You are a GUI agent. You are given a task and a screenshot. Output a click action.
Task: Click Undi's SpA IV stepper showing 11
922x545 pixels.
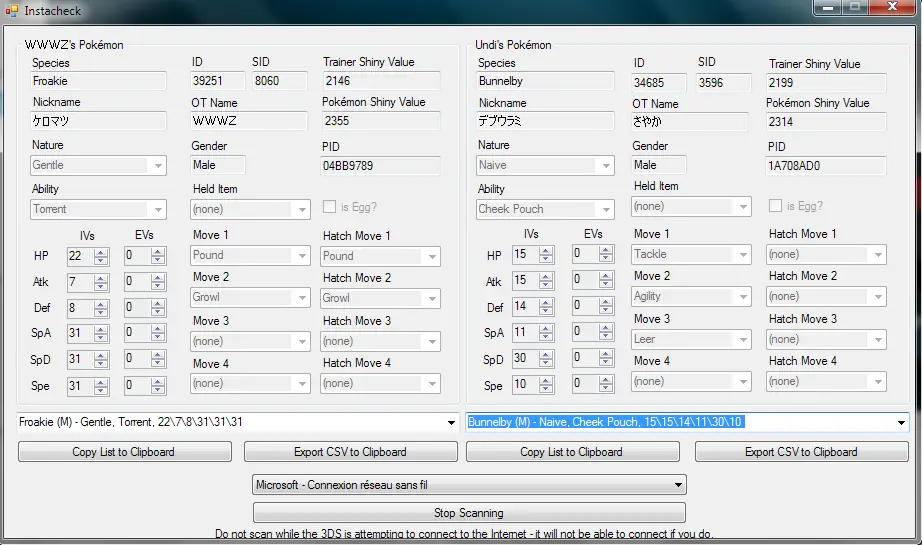point(533,332)
